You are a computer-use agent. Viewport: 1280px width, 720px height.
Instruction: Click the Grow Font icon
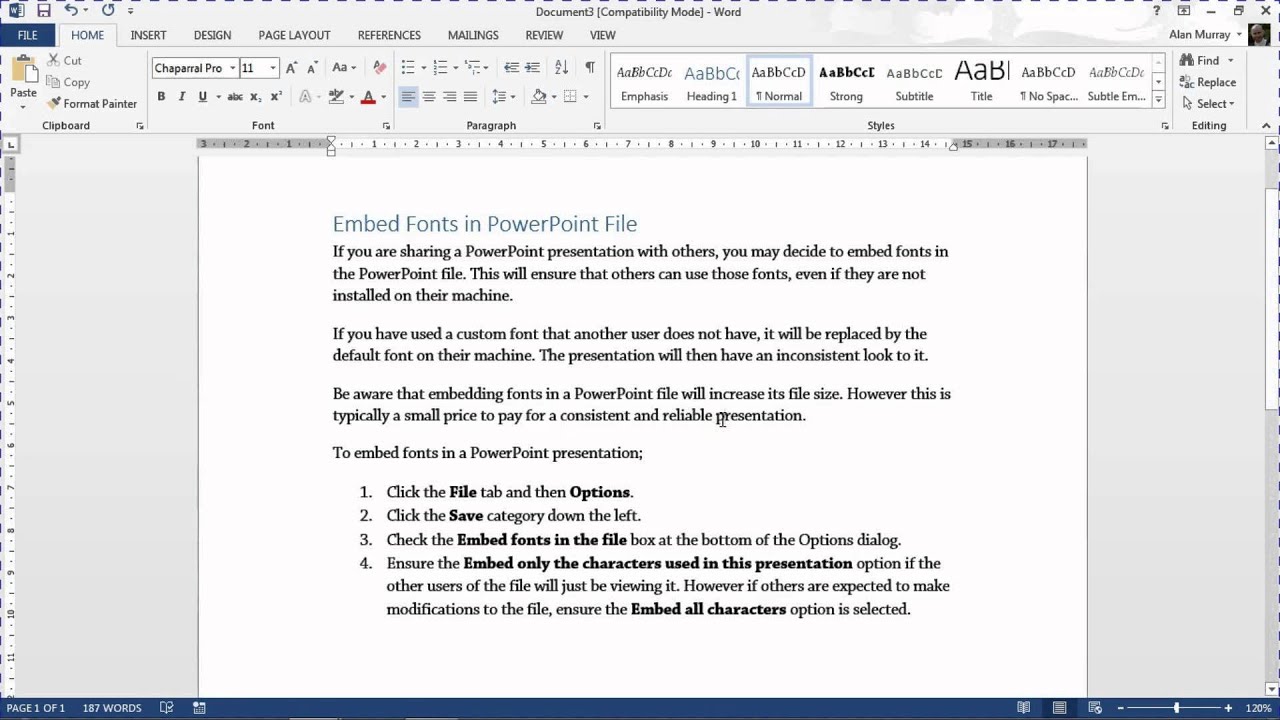click(x=291, y=68)
